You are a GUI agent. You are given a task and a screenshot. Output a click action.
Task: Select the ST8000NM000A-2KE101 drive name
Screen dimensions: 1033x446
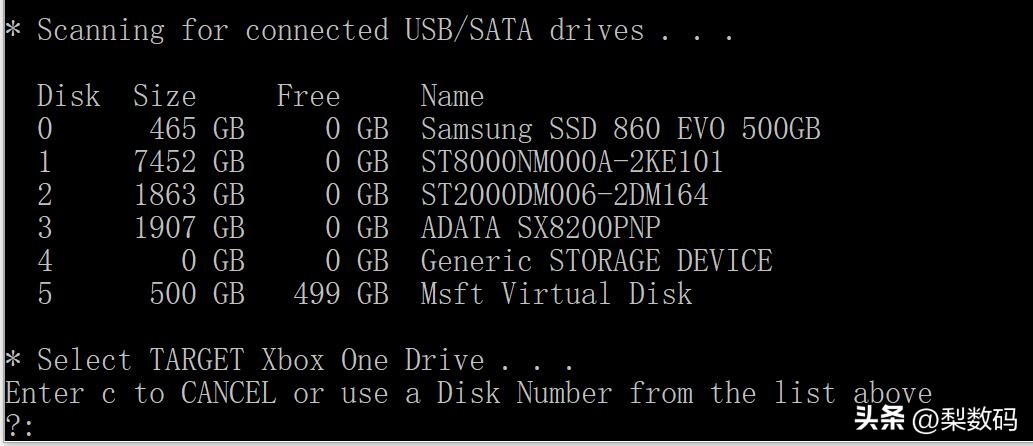pyautogui.click(x=571, y=162)
